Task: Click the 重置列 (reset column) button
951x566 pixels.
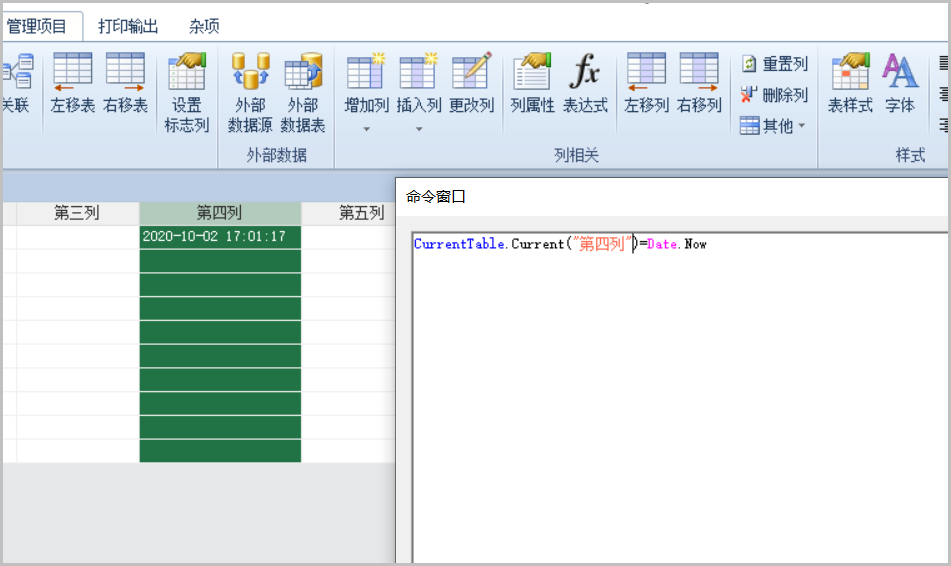Action: 773,64
